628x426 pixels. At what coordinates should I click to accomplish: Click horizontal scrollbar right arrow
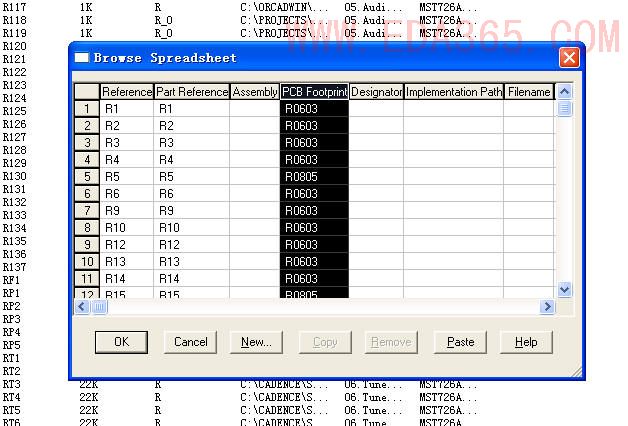point(547,307)
